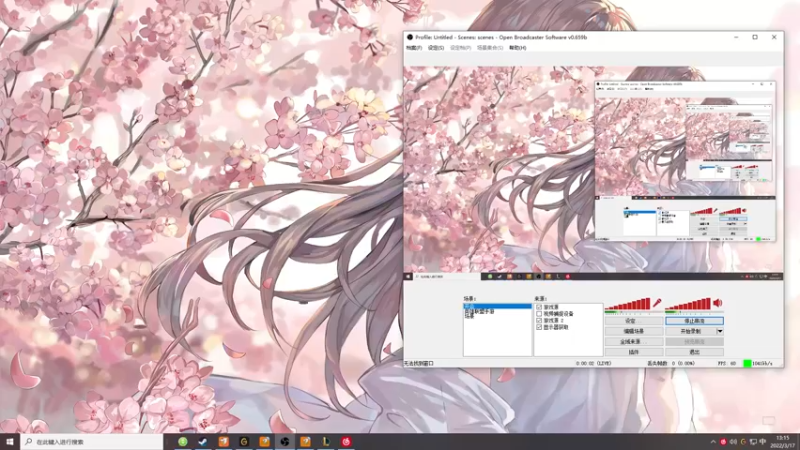
Task: Click the 编辑场景 button
Action: tap(634, 331)
